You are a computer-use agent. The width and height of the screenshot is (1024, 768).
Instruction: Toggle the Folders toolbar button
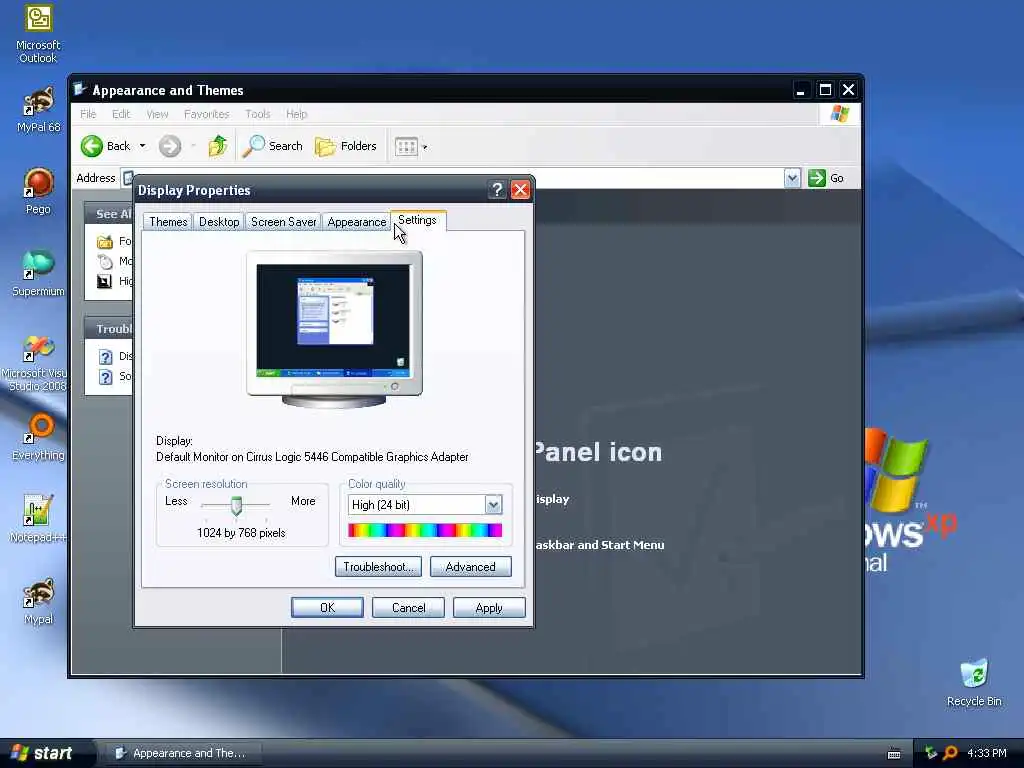(346, 146)
